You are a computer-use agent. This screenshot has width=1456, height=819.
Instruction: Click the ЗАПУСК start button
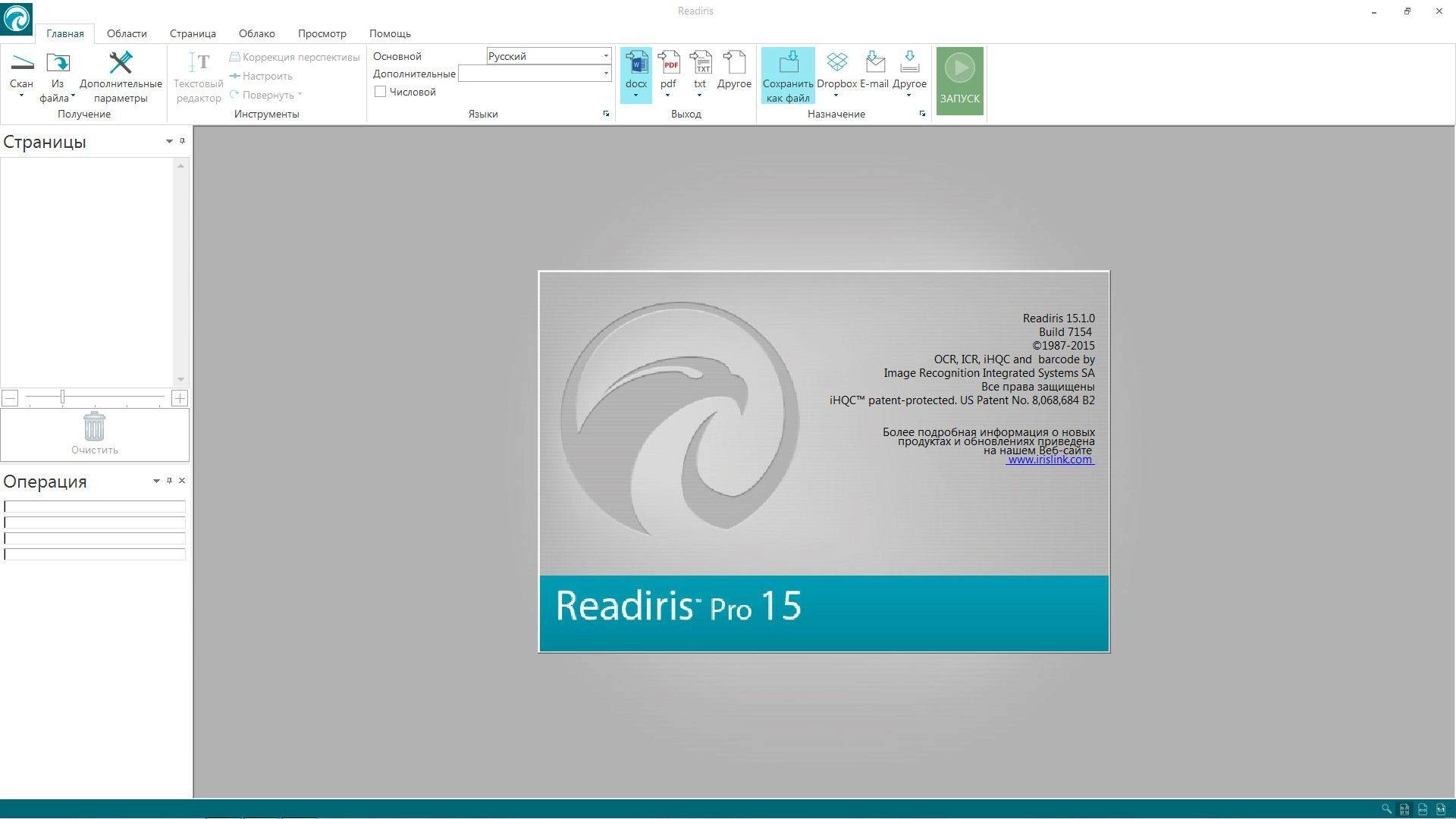pyautogui.click(x=959, y=81)
